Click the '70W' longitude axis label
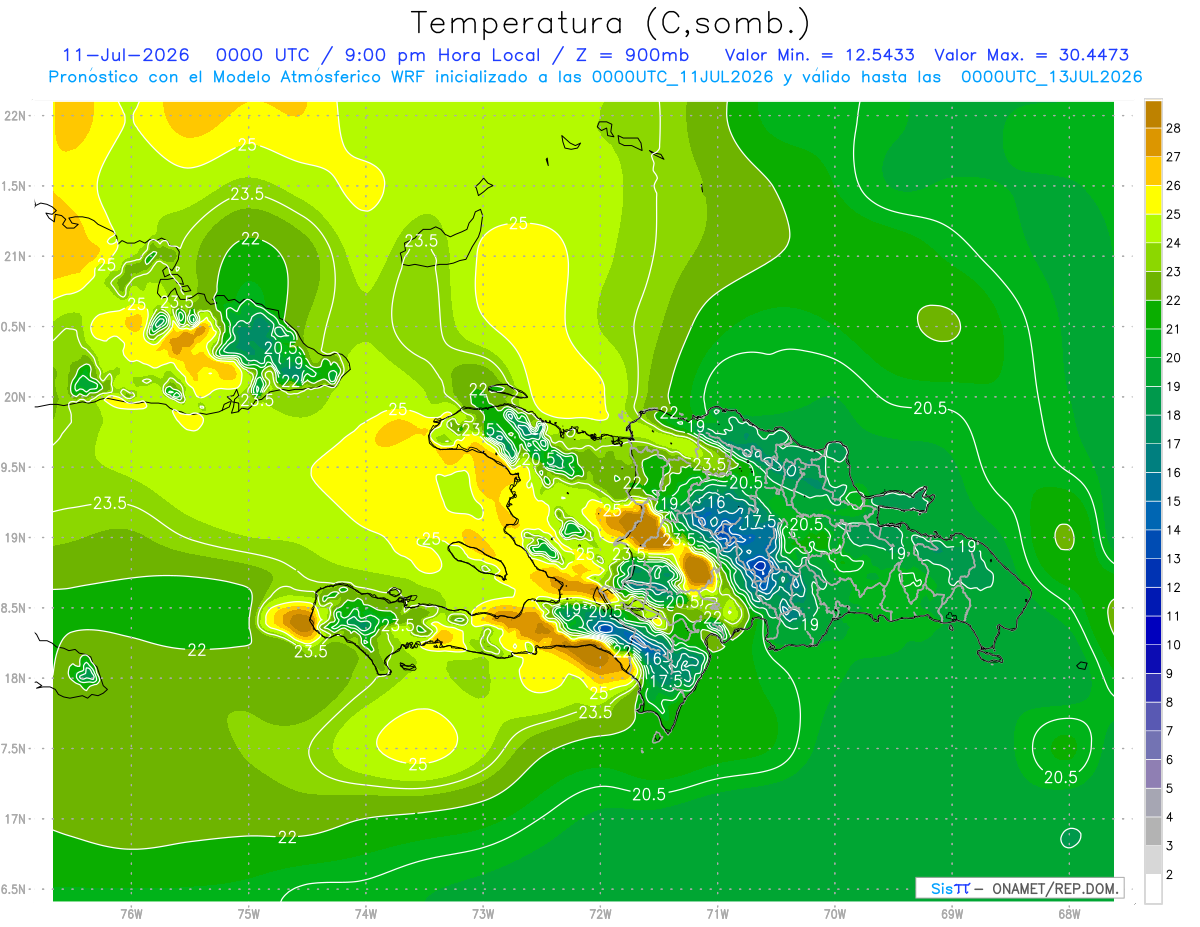This screenshot has width=1200, height=927. [835, 914]
